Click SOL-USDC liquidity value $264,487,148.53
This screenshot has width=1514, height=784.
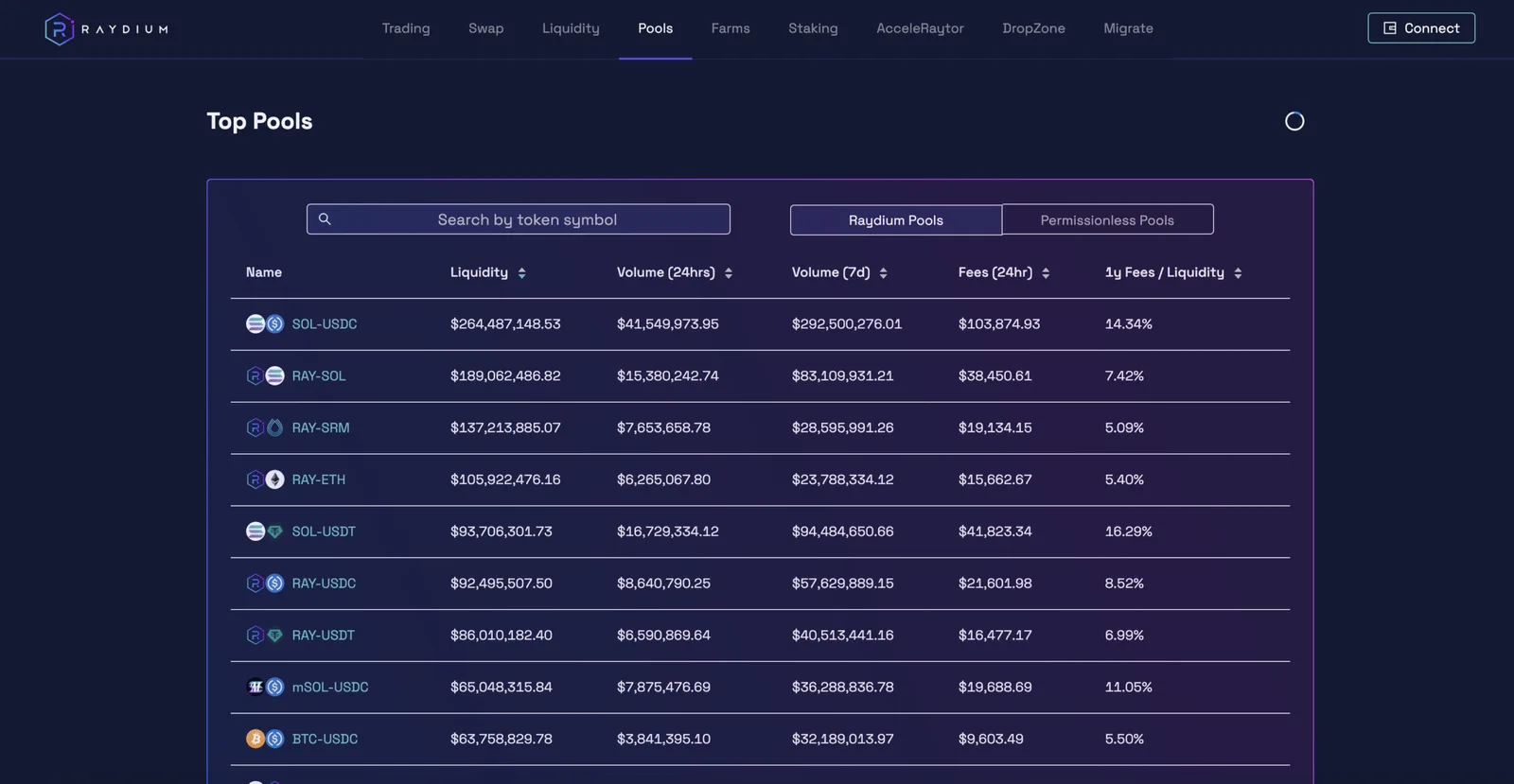point(505,324)
